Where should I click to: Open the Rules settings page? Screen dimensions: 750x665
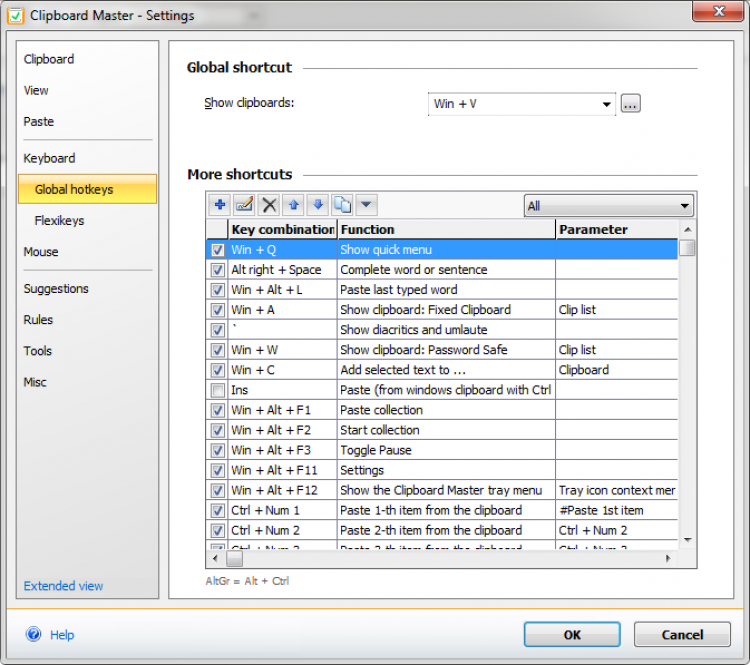[38, 320]
